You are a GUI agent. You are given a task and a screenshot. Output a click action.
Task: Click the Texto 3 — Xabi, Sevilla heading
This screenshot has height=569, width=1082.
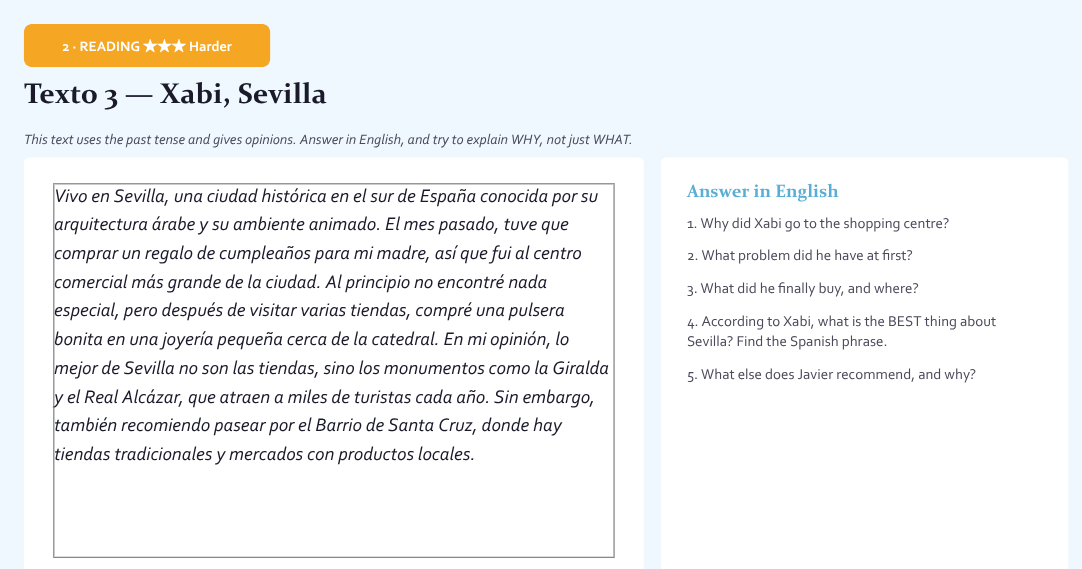pos(175,94)
